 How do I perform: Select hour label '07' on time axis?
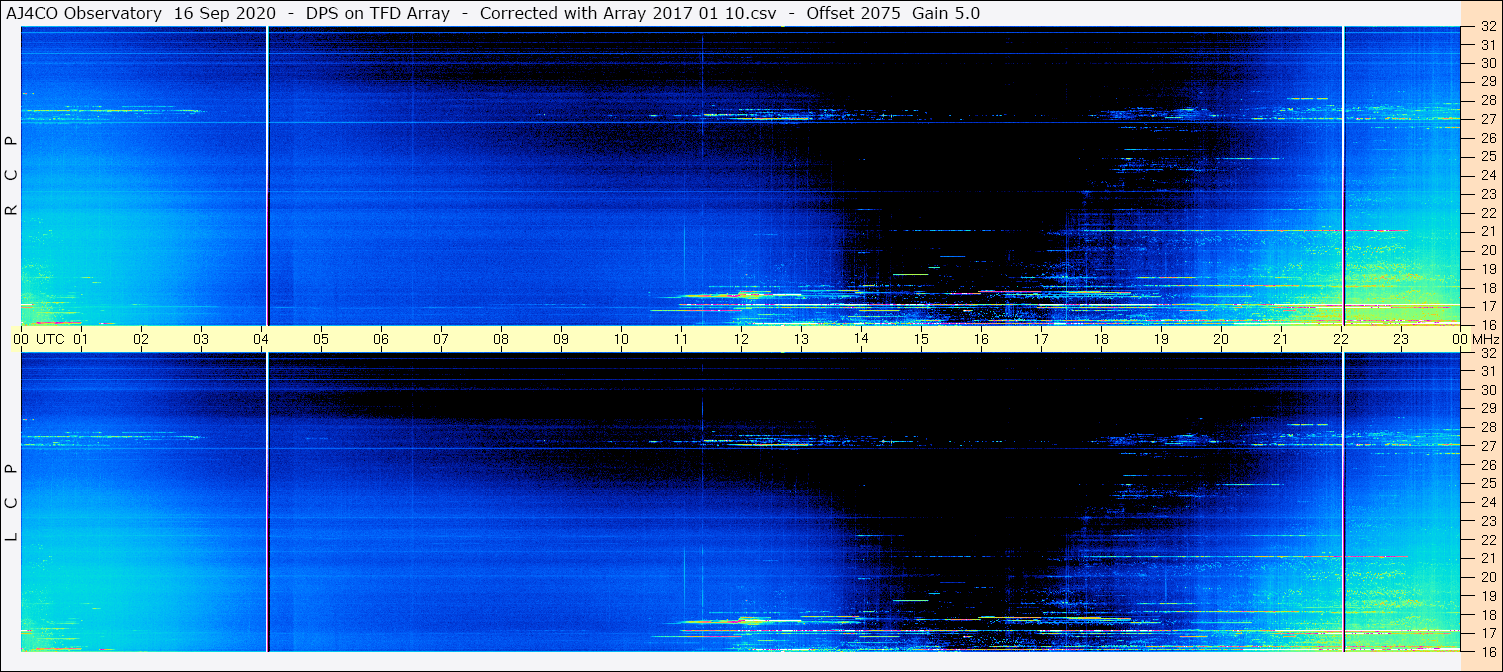[441, 339]
